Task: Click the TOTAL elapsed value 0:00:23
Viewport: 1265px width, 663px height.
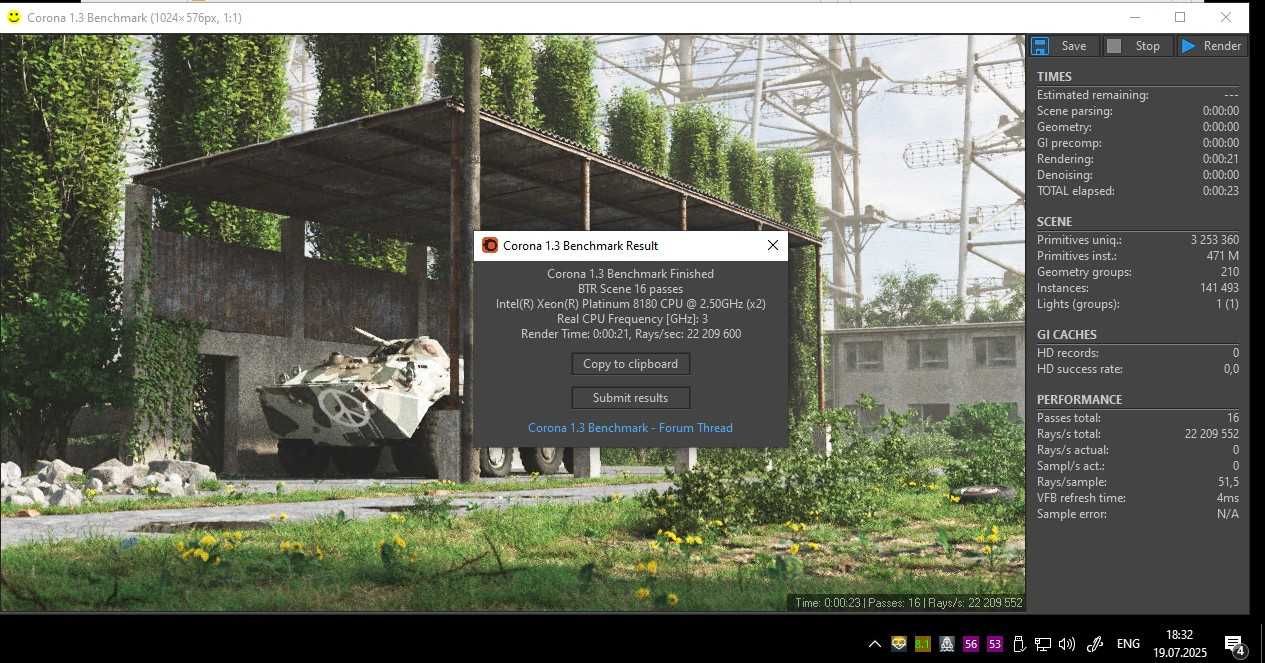Action: 1220,191
